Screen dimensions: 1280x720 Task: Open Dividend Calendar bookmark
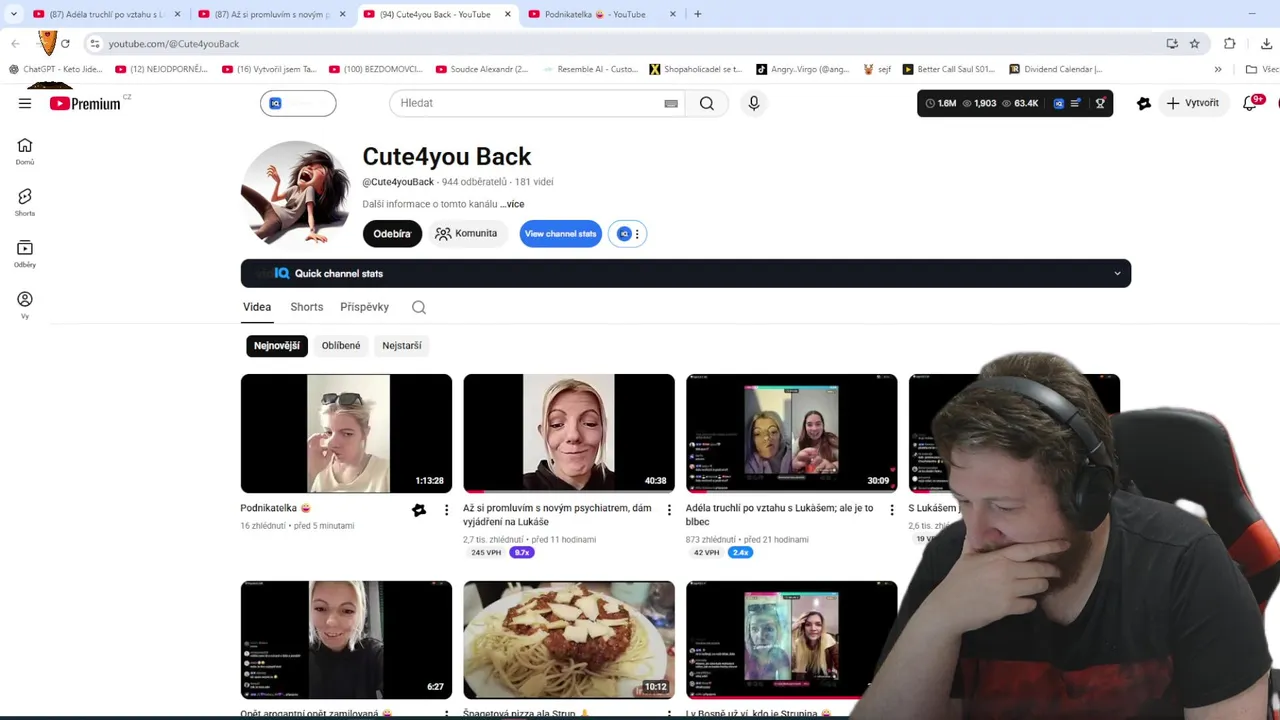1056,69
